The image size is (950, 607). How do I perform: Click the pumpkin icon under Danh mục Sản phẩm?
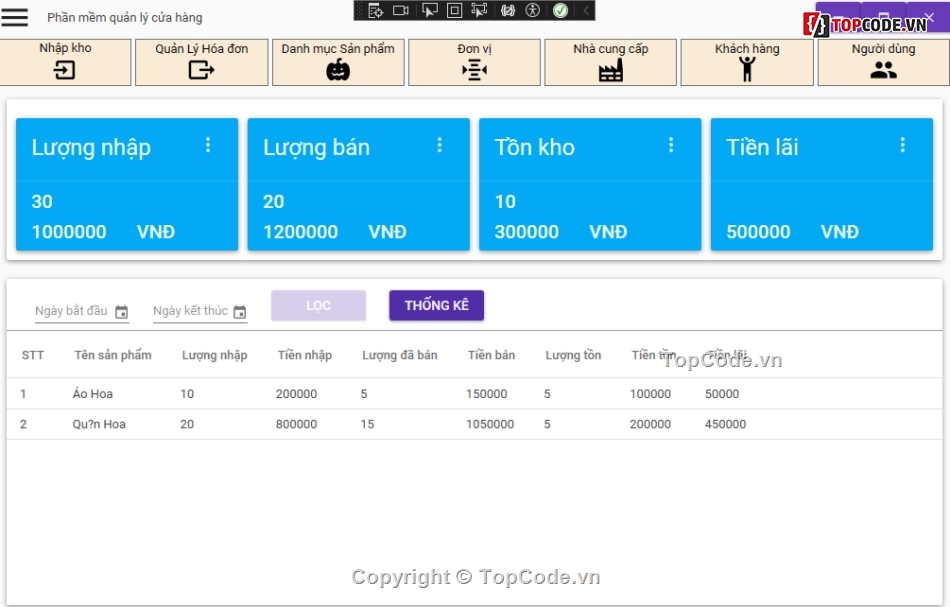tap(338, 71)
